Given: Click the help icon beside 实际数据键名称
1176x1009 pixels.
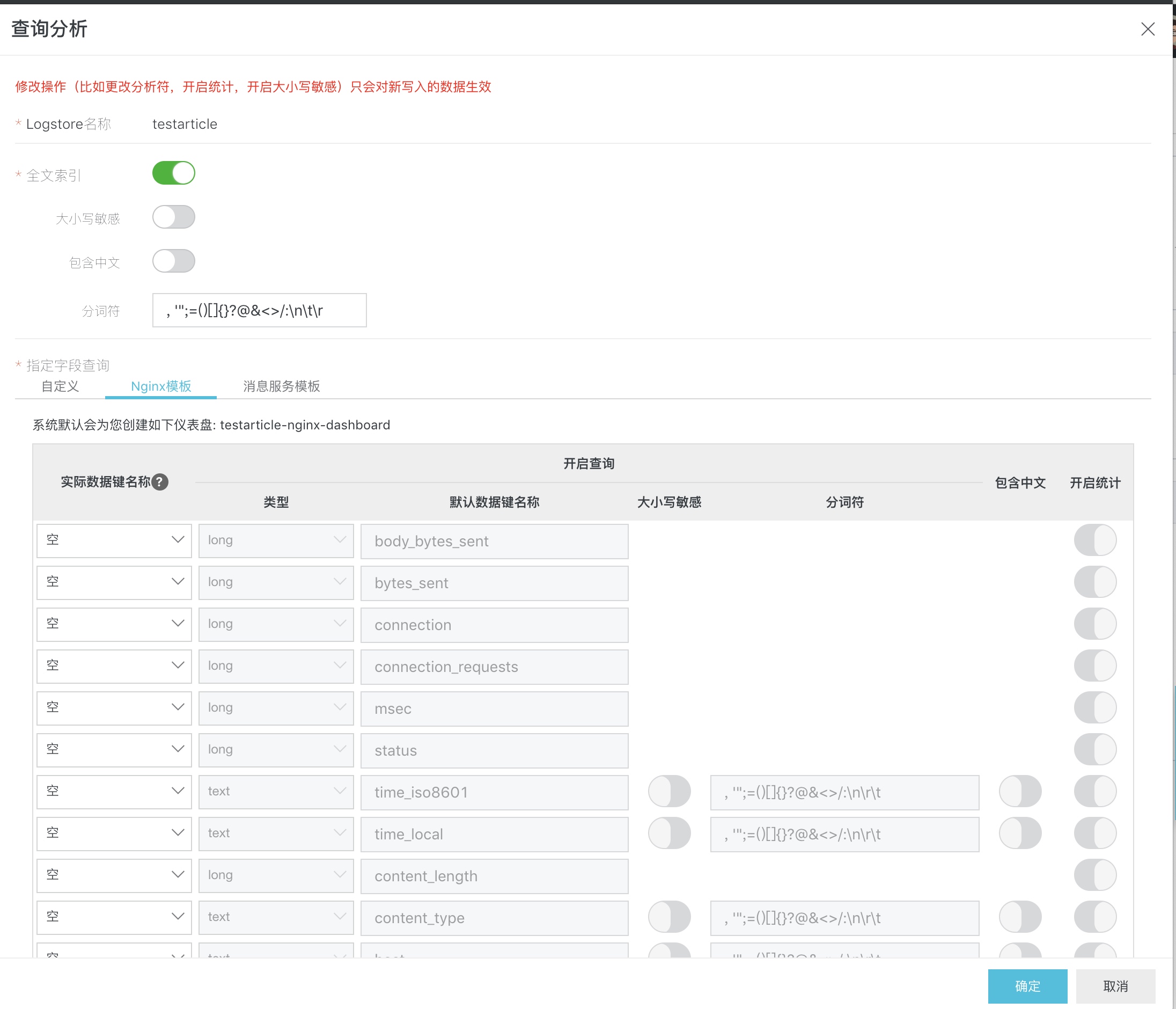Looking at the screenshot, I should [x=160, y=482].
